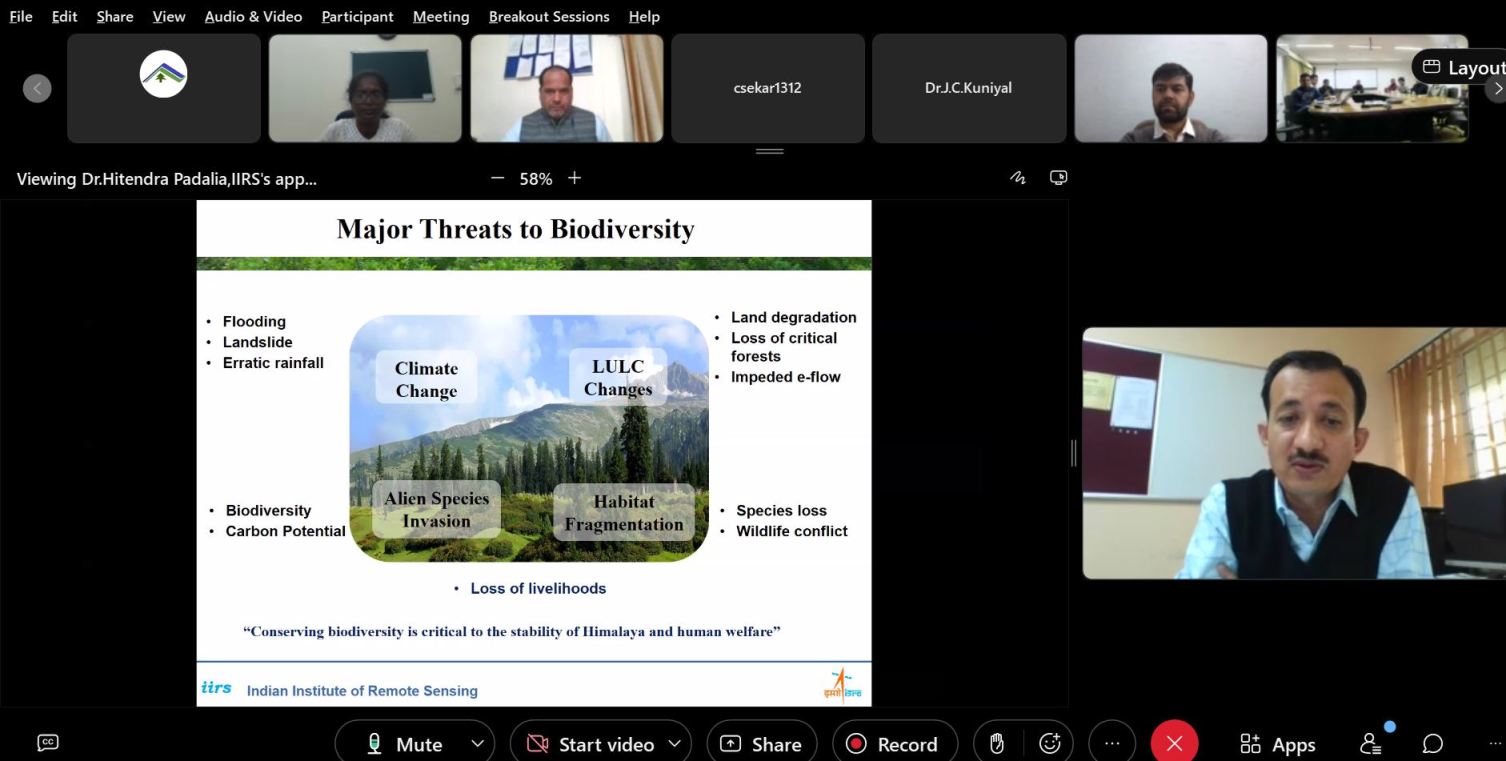Raise hand using the hand icon
1506x761 pixels.
(x=996, y=744)
